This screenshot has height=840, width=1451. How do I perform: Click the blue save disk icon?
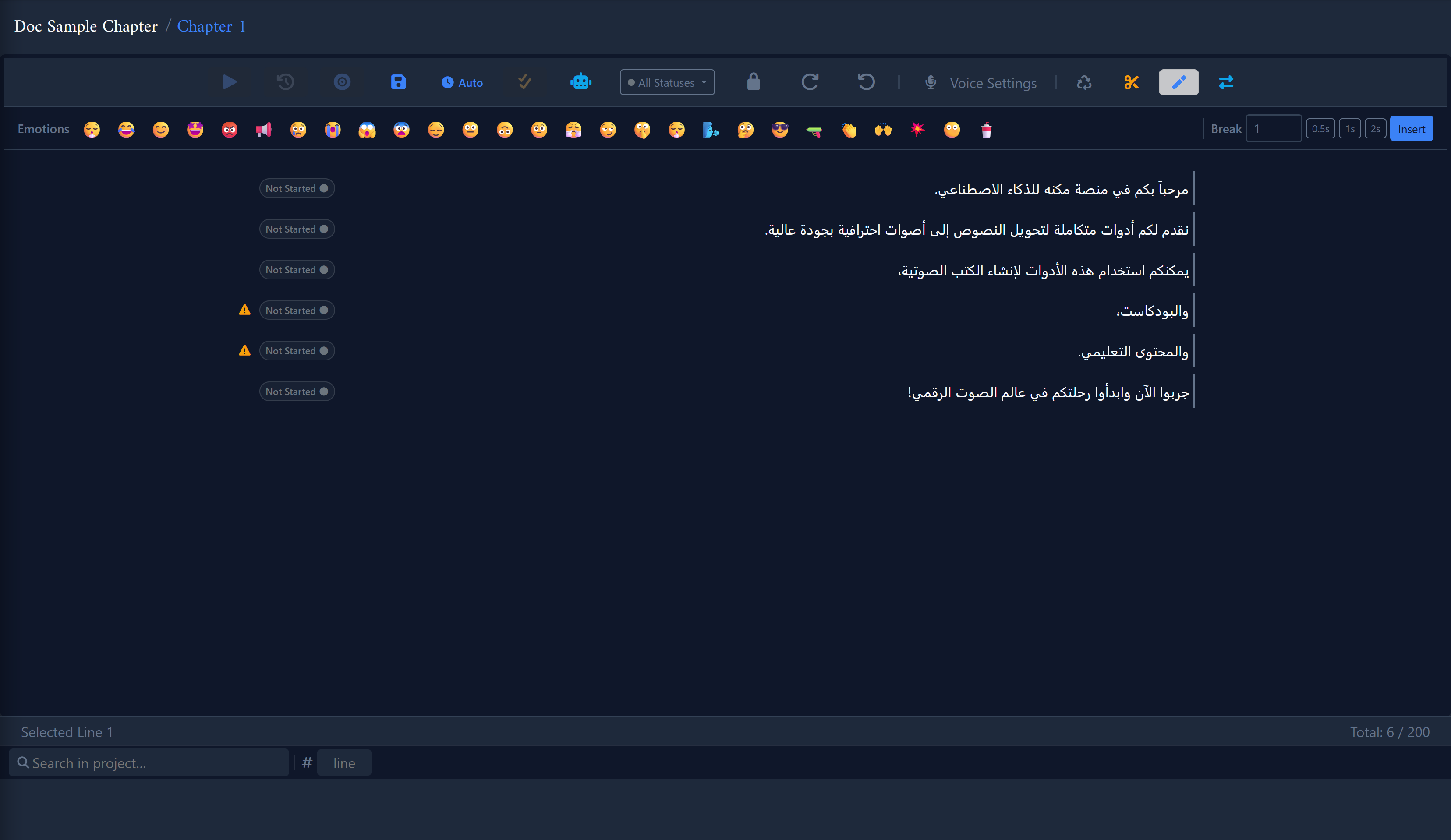[398, 82]
